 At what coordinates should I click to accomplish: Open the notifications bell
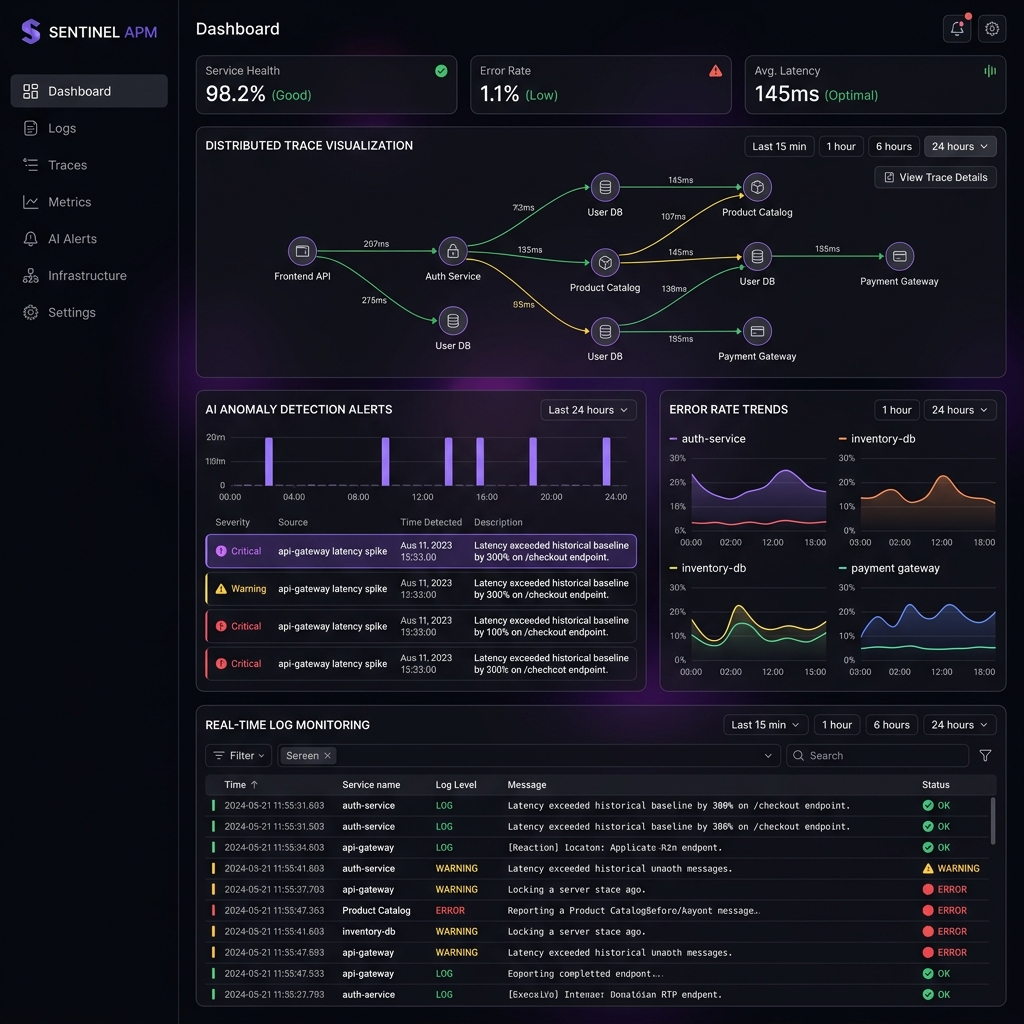pyautogui.click(x=957, y=29)
